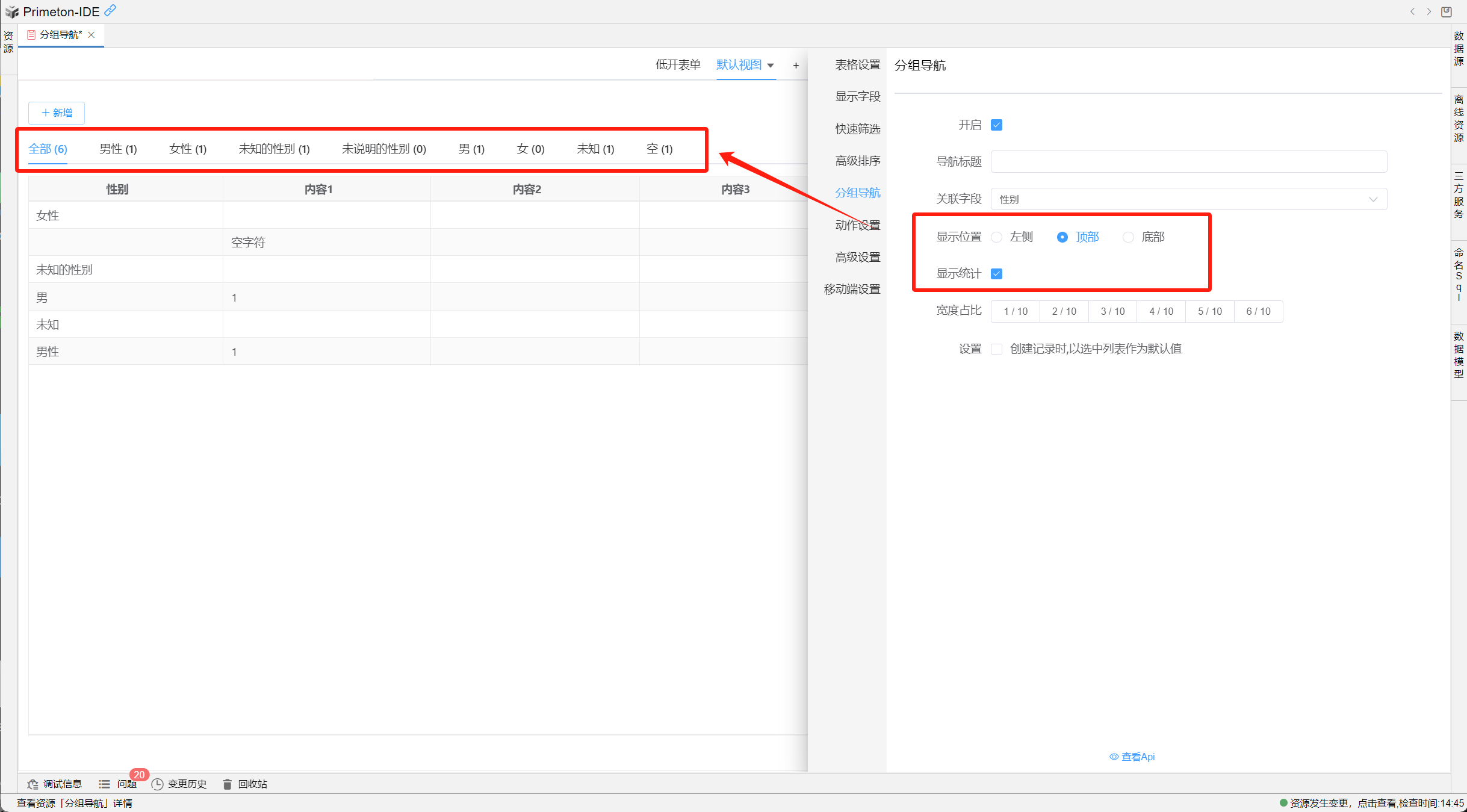Switch to the 男性 (1) group tab
The width and height of the screenshot is (1467, 812).
118,149
